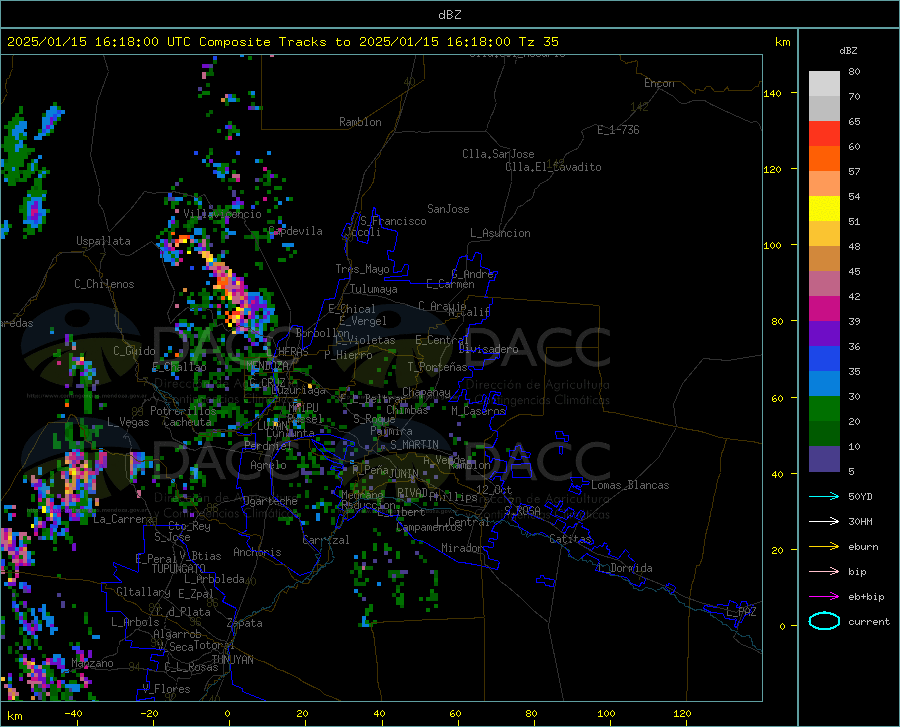Click the 'Capdevila' map label
Screen dimensions: 900x727
click(x=296, y=231)
